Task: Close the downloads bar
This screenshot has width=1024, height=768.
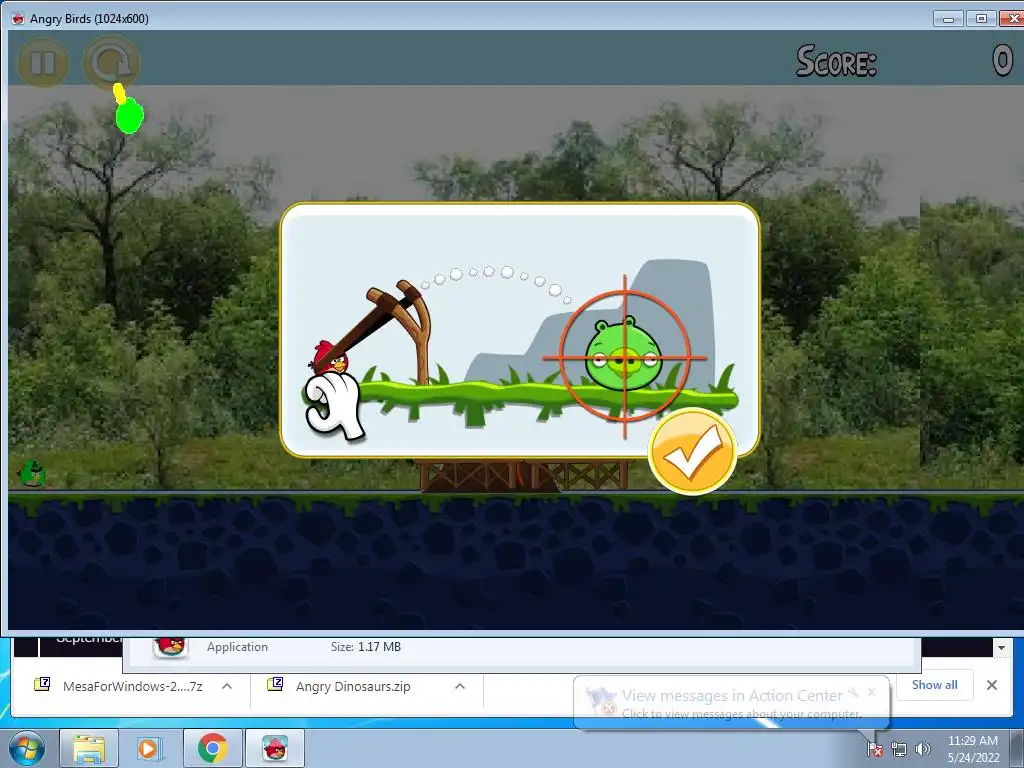Action: 991,685
